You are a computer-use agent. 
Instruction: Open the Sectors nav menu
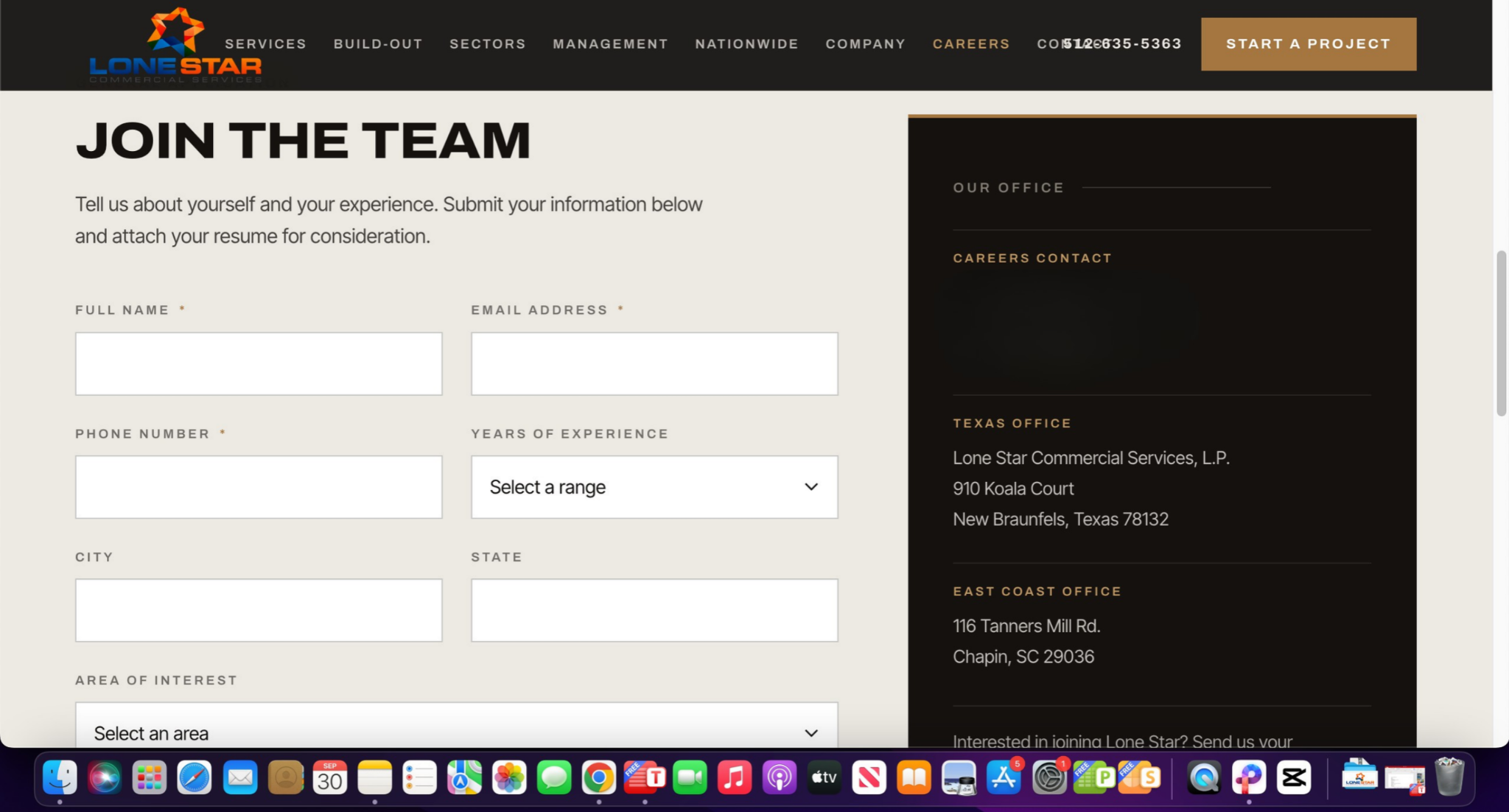click(488, 44)
